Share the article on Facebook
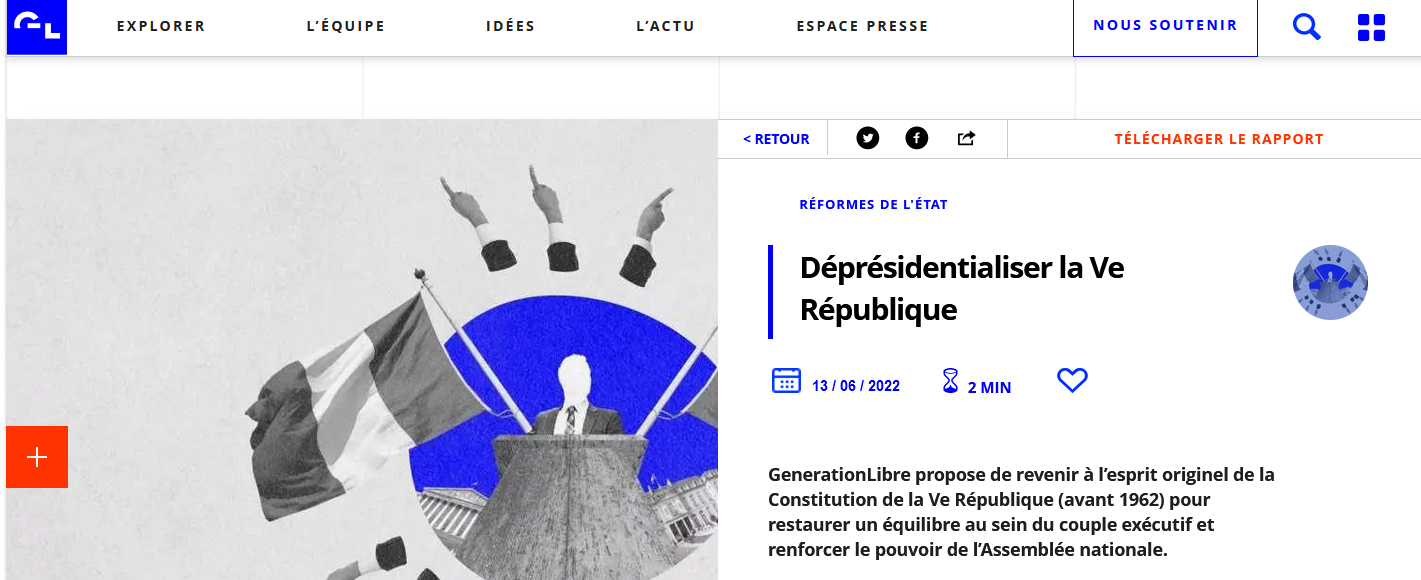Screen dimensions: 1421x580 (x=917, y=139)
